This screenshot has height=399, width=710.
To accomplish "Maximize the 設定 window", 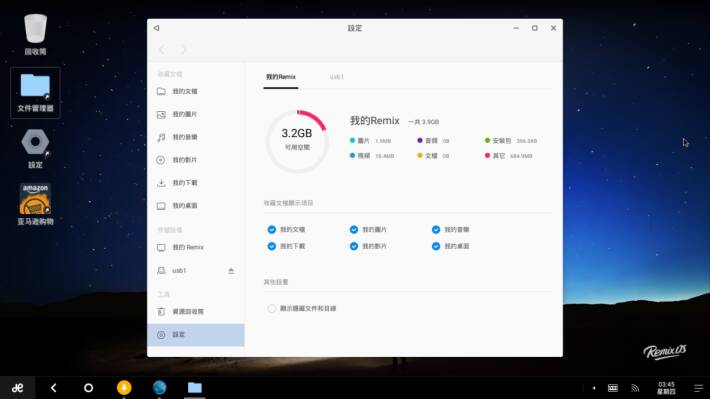I will click(x=535, y=28).
